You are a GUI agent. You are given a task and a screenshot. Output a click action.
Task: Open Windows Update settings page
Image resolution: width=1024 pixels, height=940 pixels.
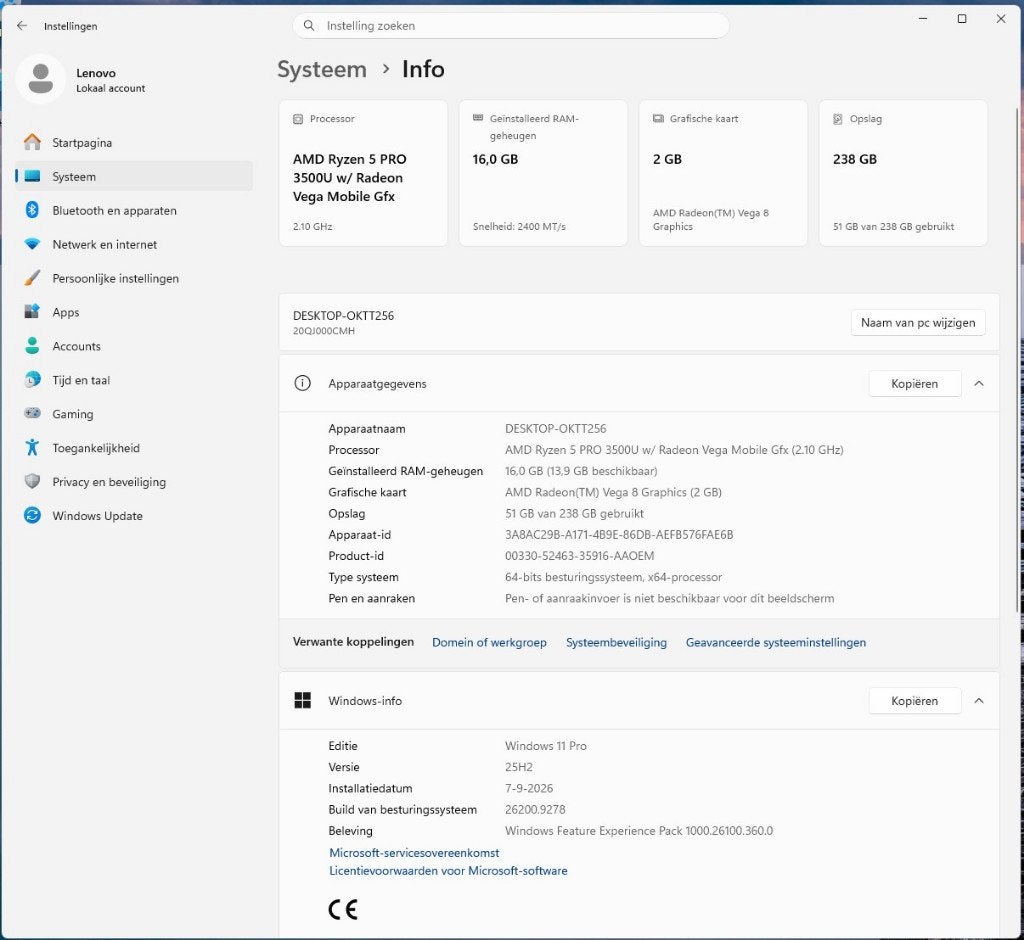click(134, 515)
